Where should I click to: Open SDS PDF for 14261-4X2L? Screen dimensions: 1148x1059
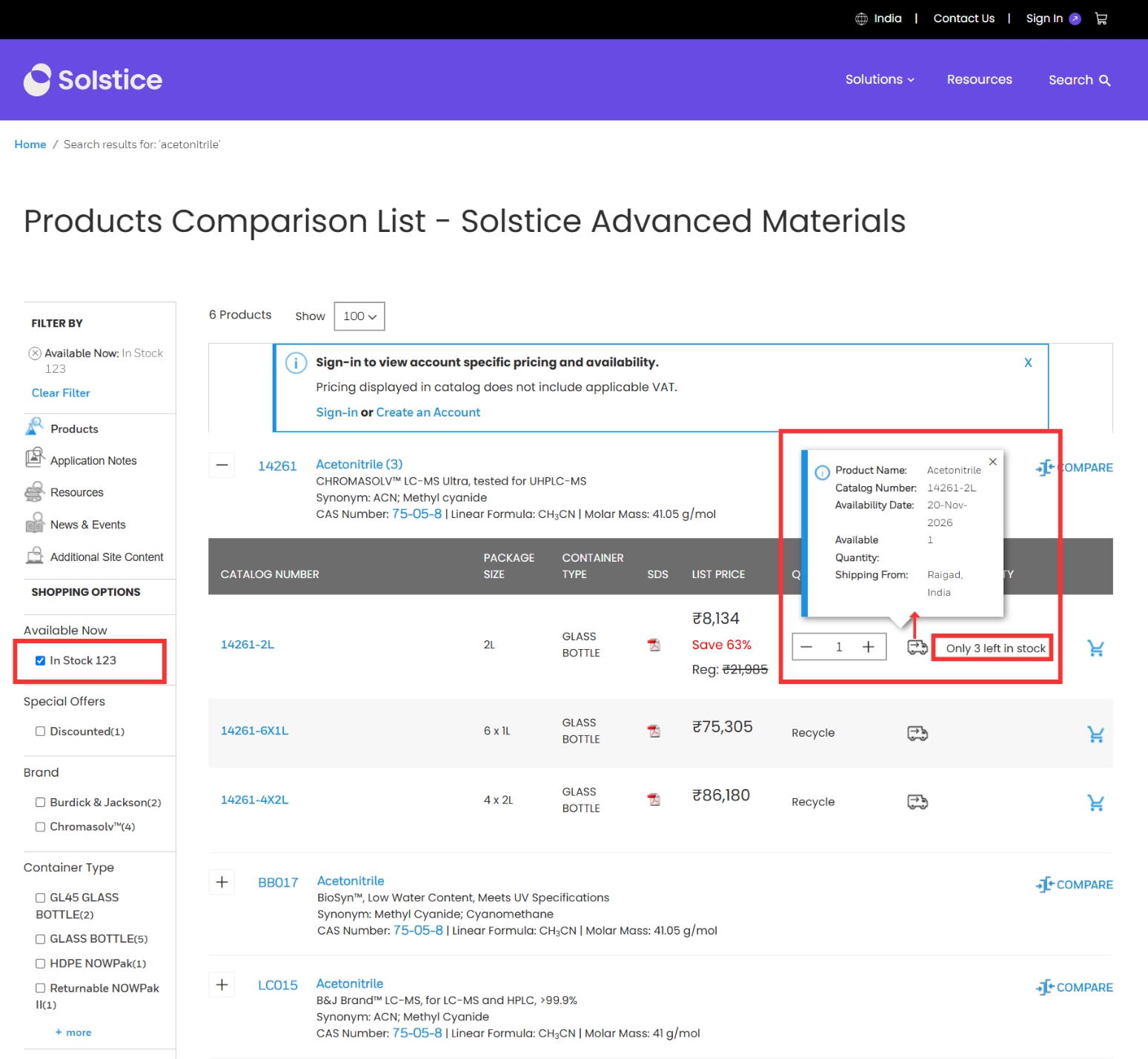click(x=654, y=800)
